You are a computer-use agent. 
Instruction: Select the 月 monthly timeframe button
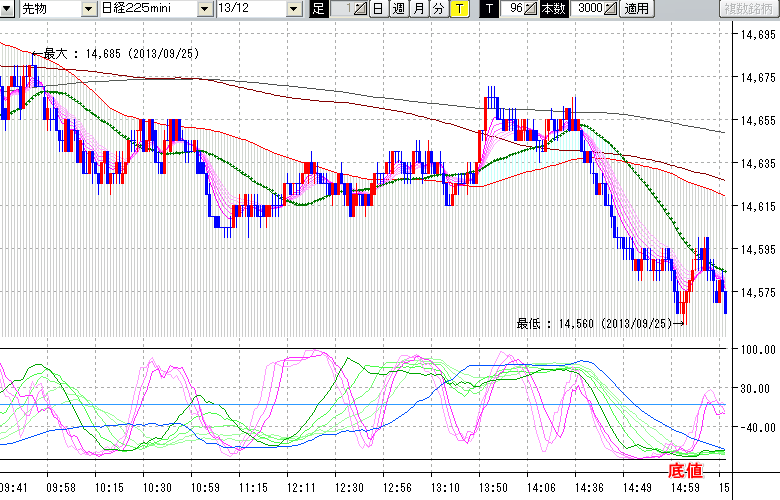tap(417, 9)
